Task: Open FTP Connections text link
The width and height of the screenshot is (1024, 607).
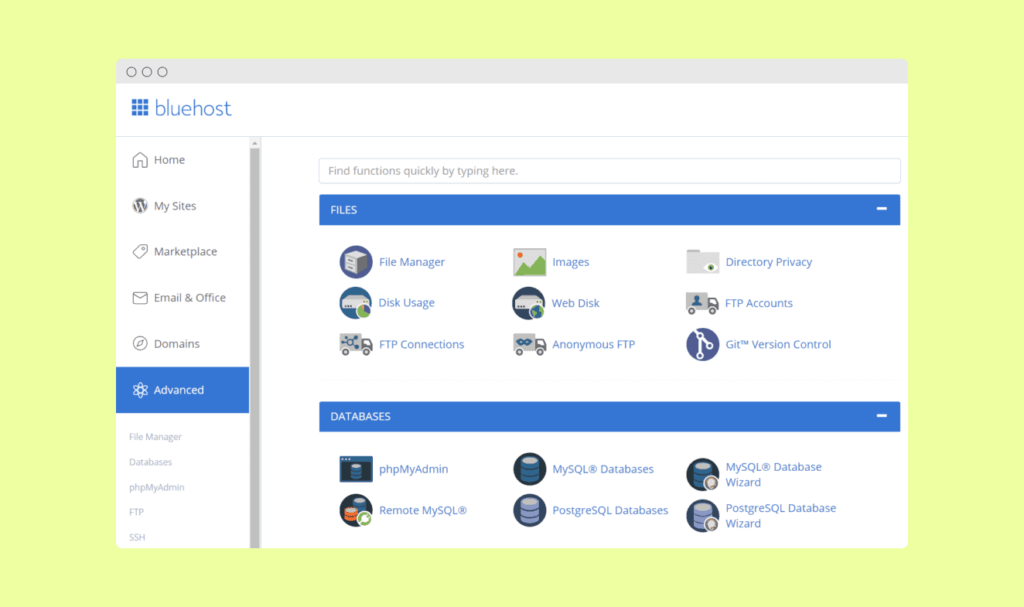Action: point(422,344)
